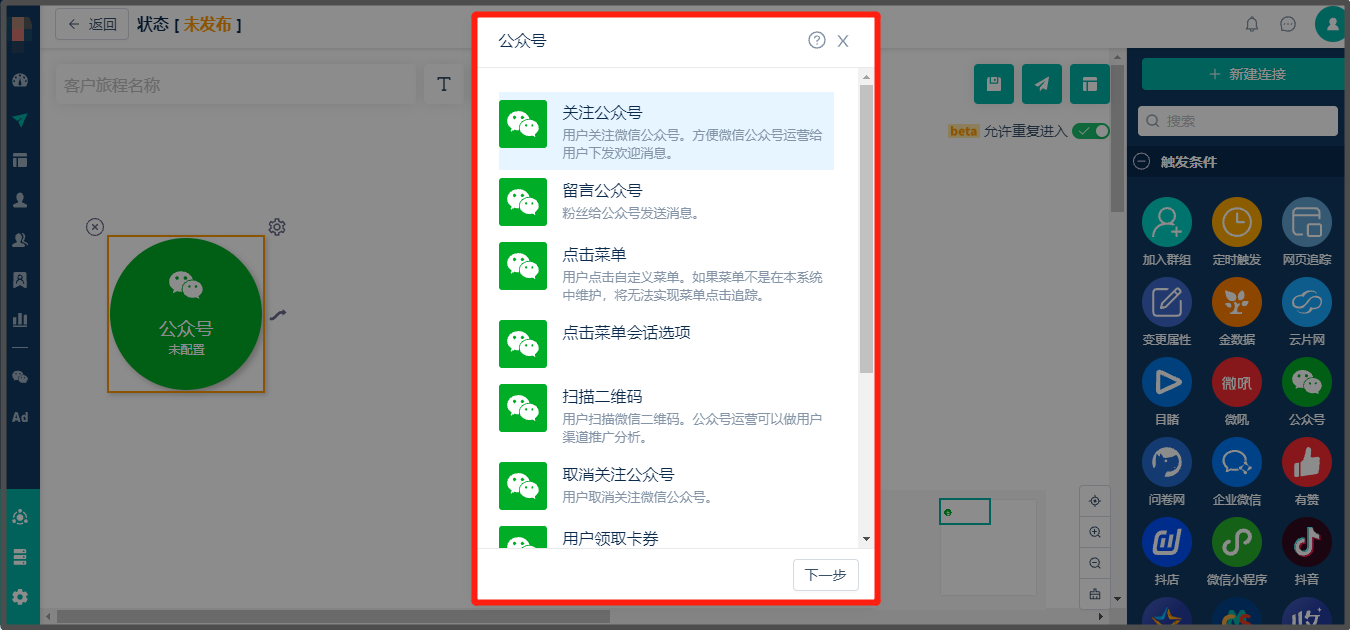Toggle the 允许重复进入 switch
This screenshot has width=1350, height=630.
point(1089,130)
